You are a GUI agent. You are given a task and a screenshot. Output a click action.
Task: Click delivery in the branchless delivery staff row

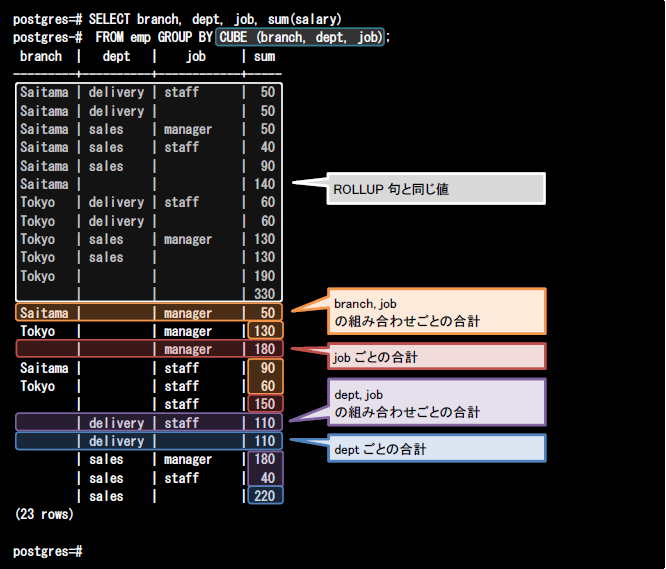pyautogui.click(x=116, y=423)
